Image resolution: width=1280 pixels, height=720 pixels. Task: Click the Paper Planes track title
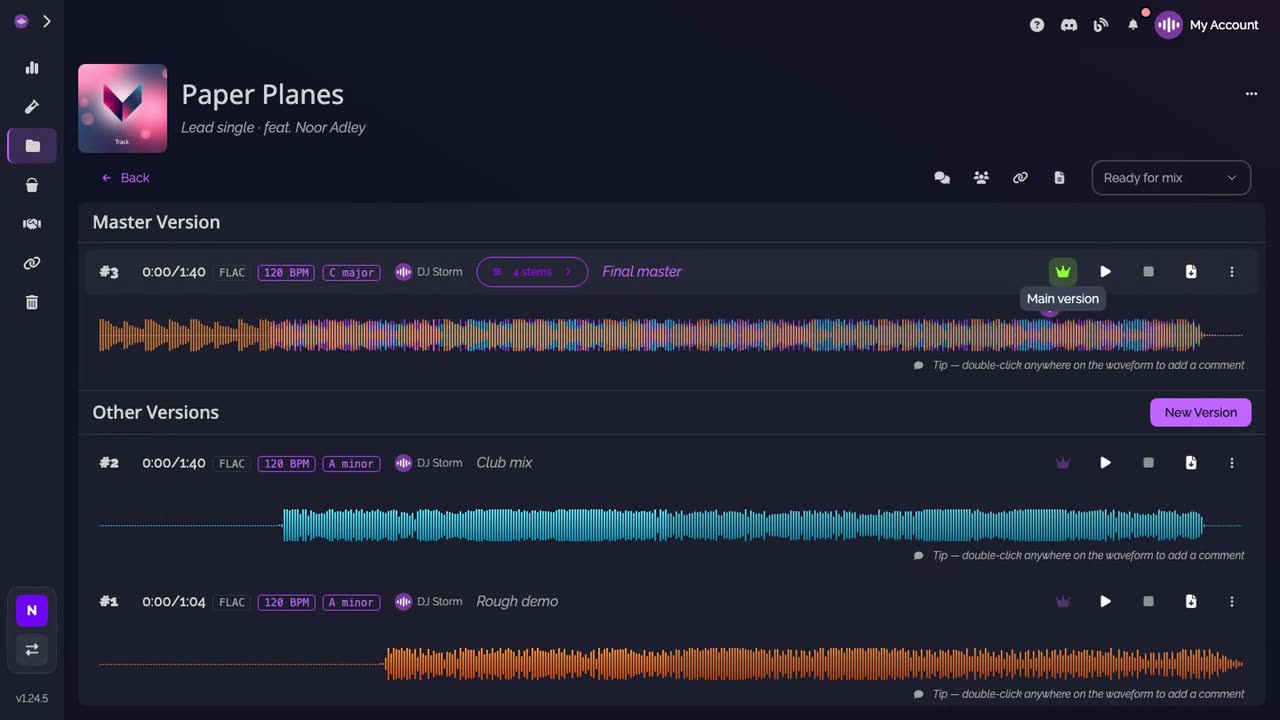[262, 94]
